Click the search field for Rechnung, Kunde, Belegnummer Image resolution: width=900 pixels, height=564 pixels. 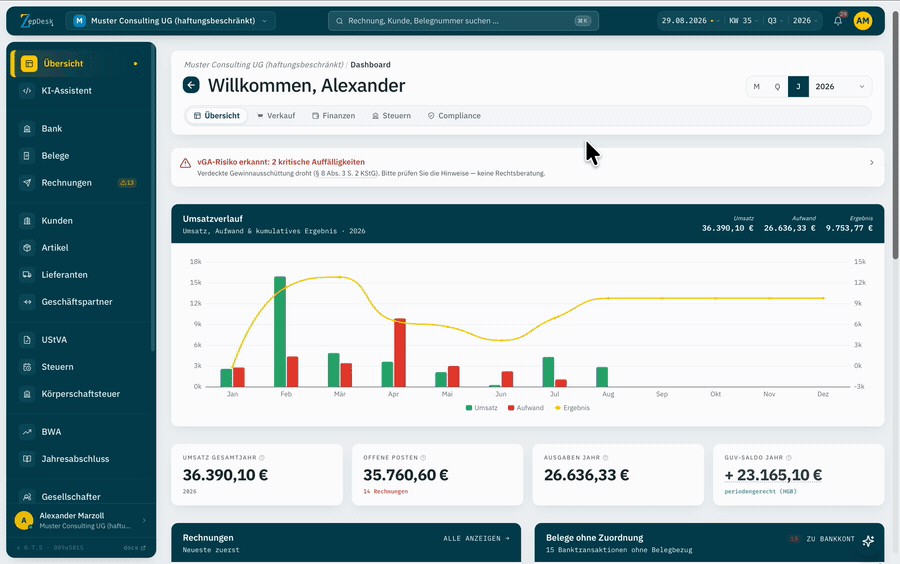tap(463, 21)
